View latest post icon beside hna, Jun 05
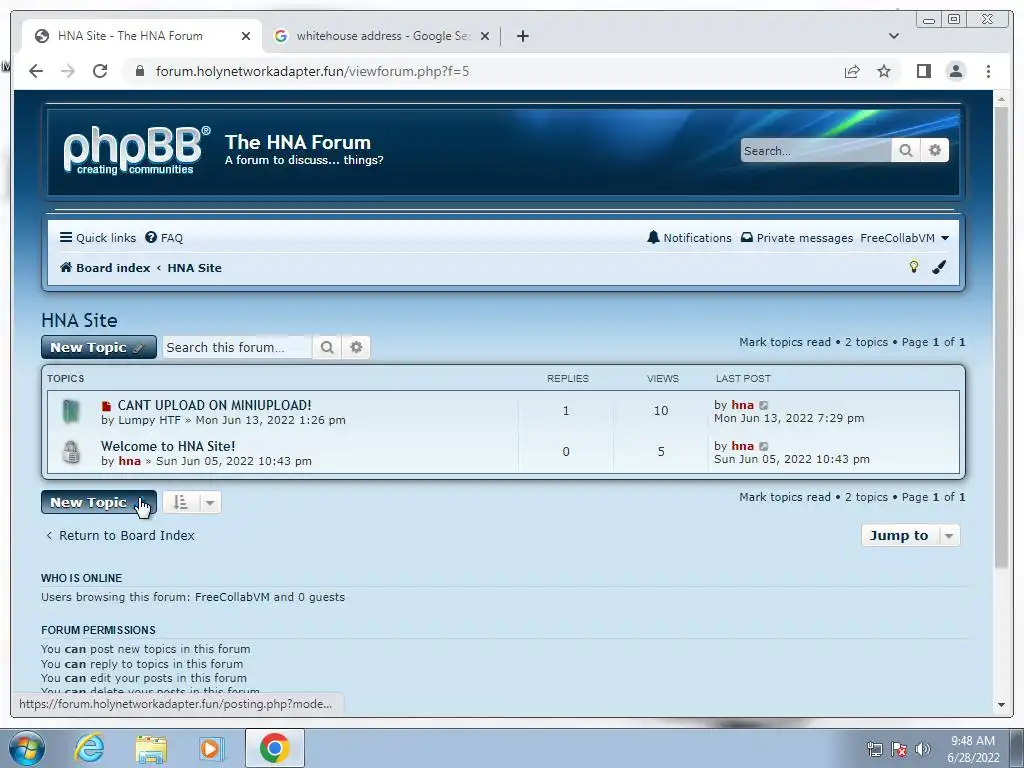 (x=764, y=446)
